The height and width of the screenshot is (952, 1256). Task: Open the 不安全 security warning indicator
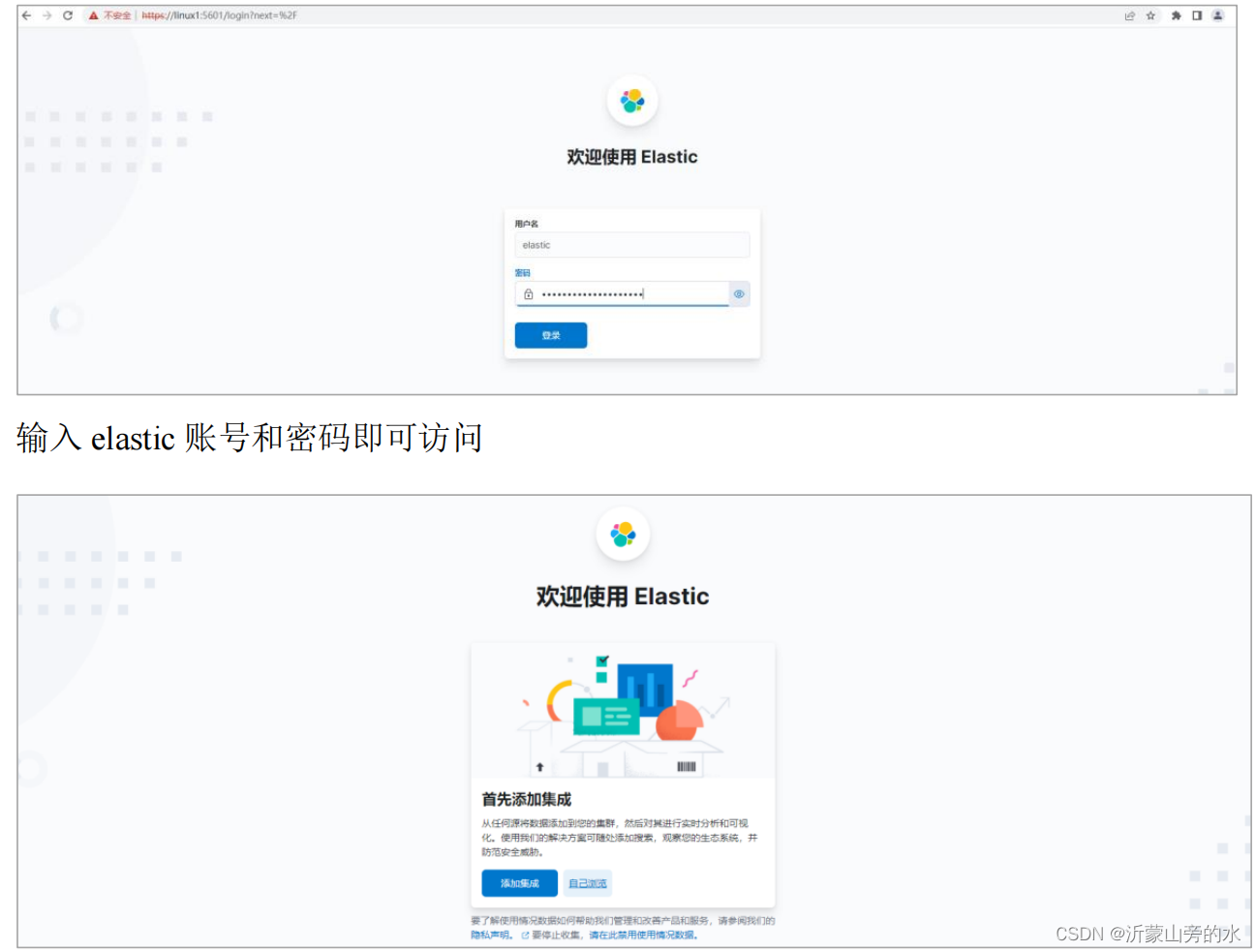click(109, 15)
